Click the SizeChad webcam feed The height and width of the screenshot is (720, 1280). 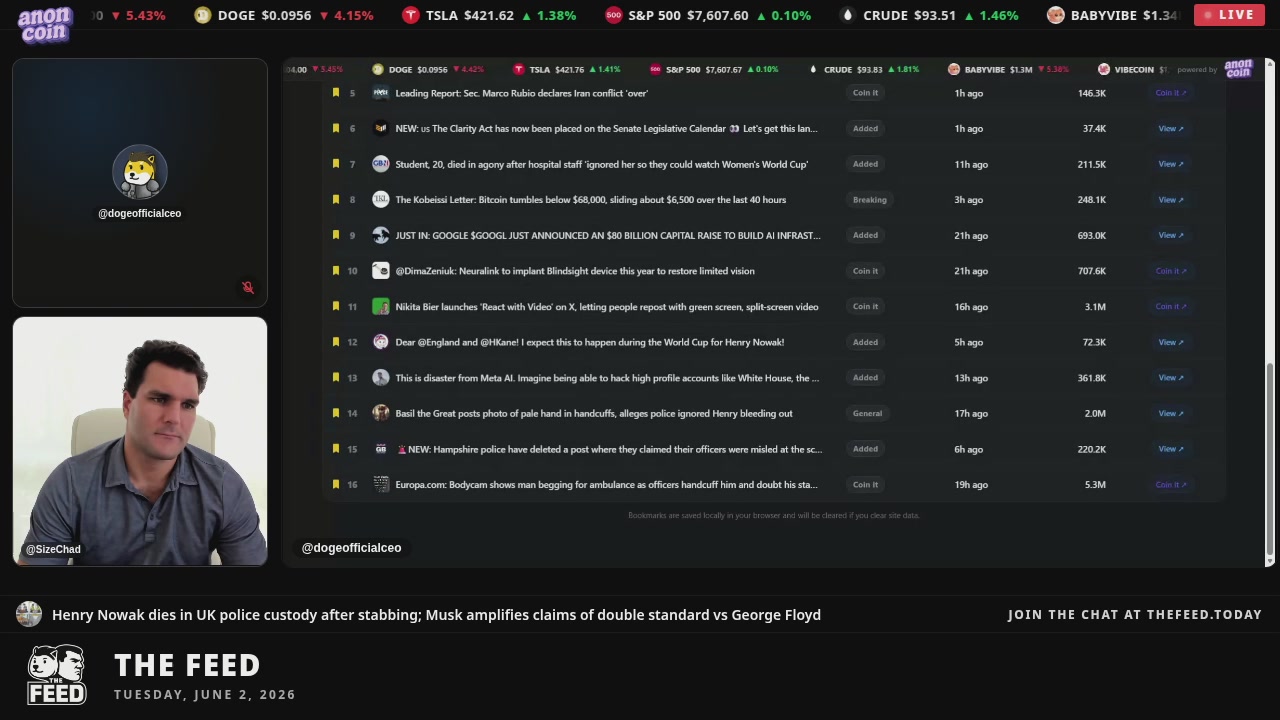click(140, 442)
